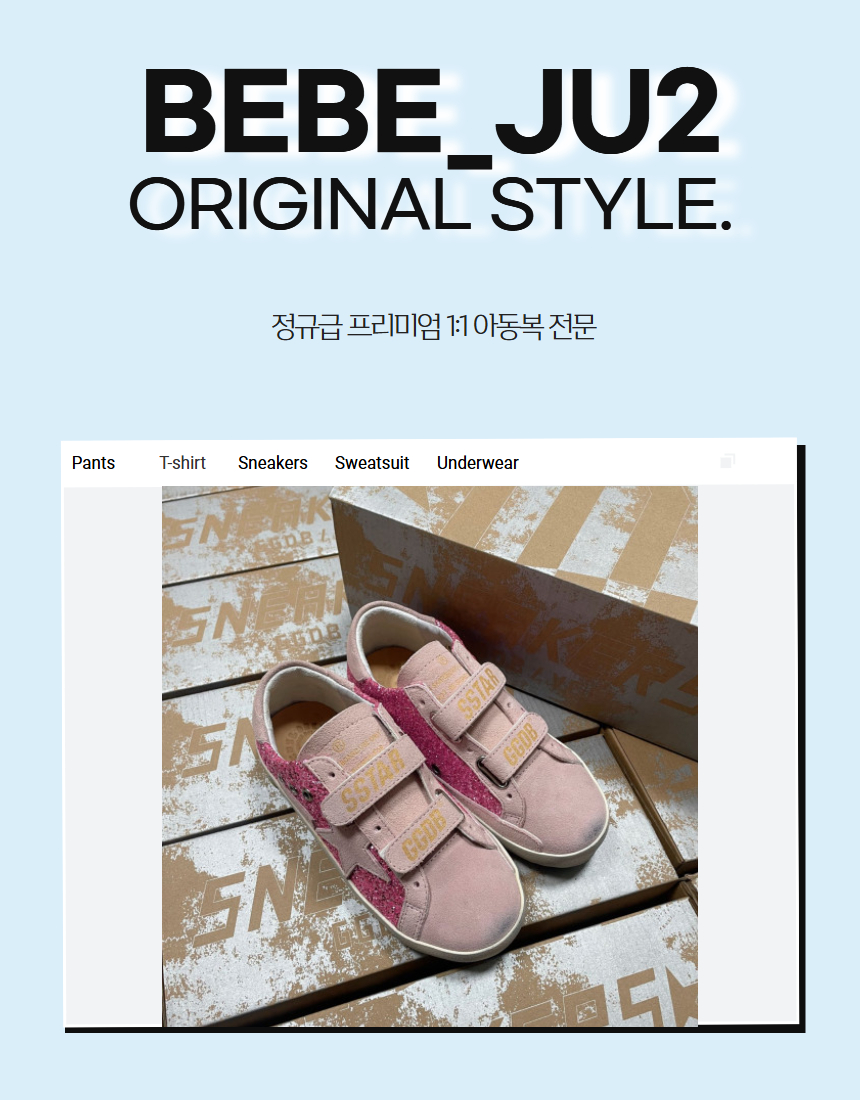Open the Pants tab
Screen dimensions: 860x1100
click(93, 463)
